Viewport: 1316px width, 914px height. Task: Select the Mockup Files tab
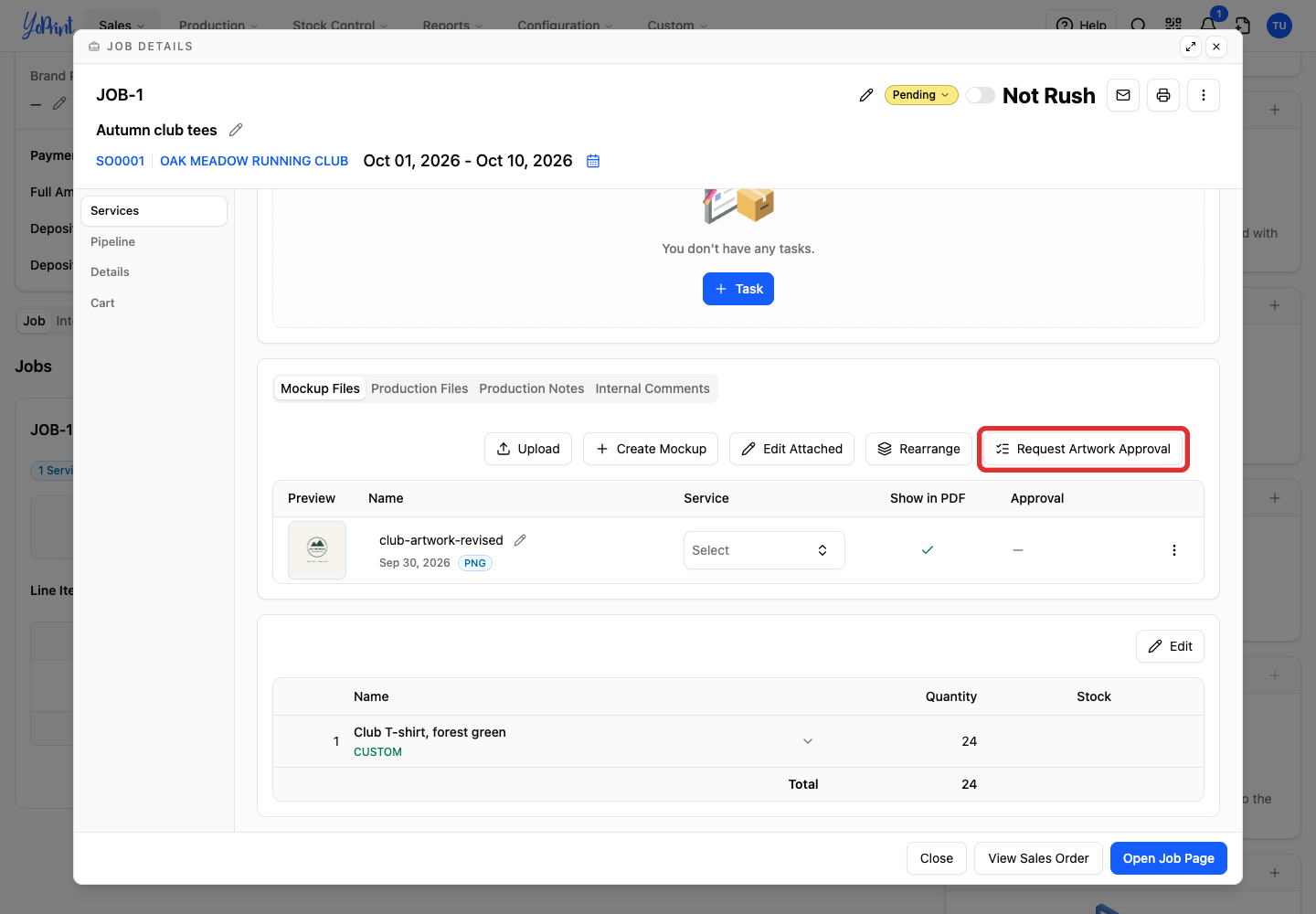(x=320, y=388)
